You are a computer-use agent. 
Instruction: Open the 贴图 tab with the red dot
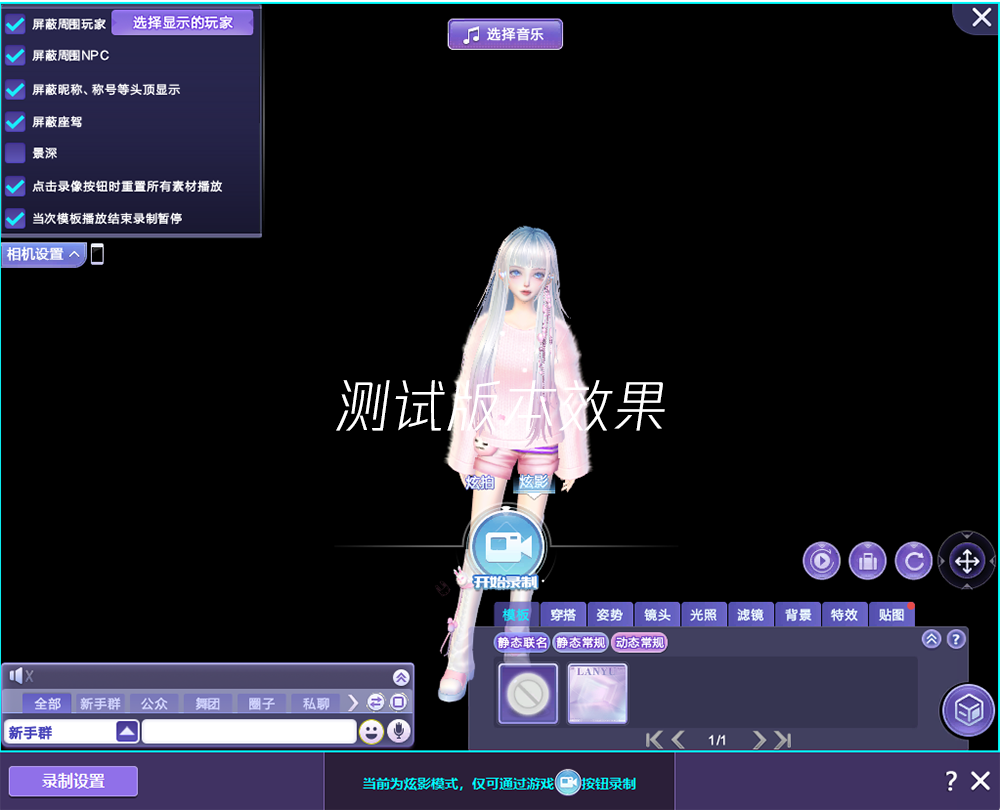pos(890,615)
